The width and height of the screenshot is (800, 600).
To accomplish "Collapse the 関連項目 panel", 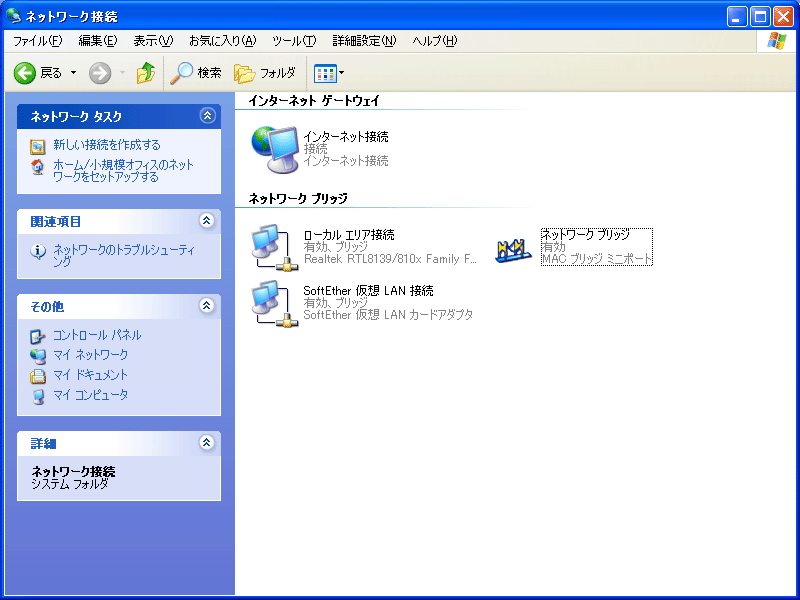I will 207,220.
